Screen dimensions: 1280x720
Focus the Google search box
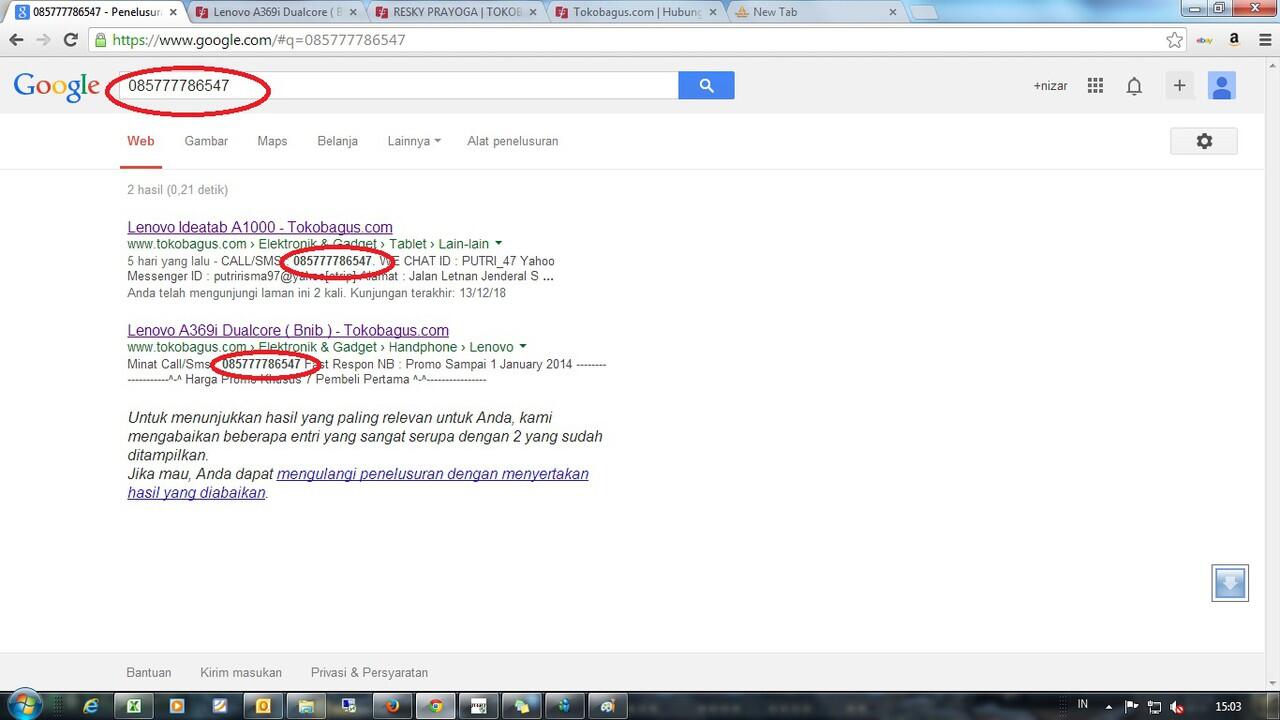(398, 85)
